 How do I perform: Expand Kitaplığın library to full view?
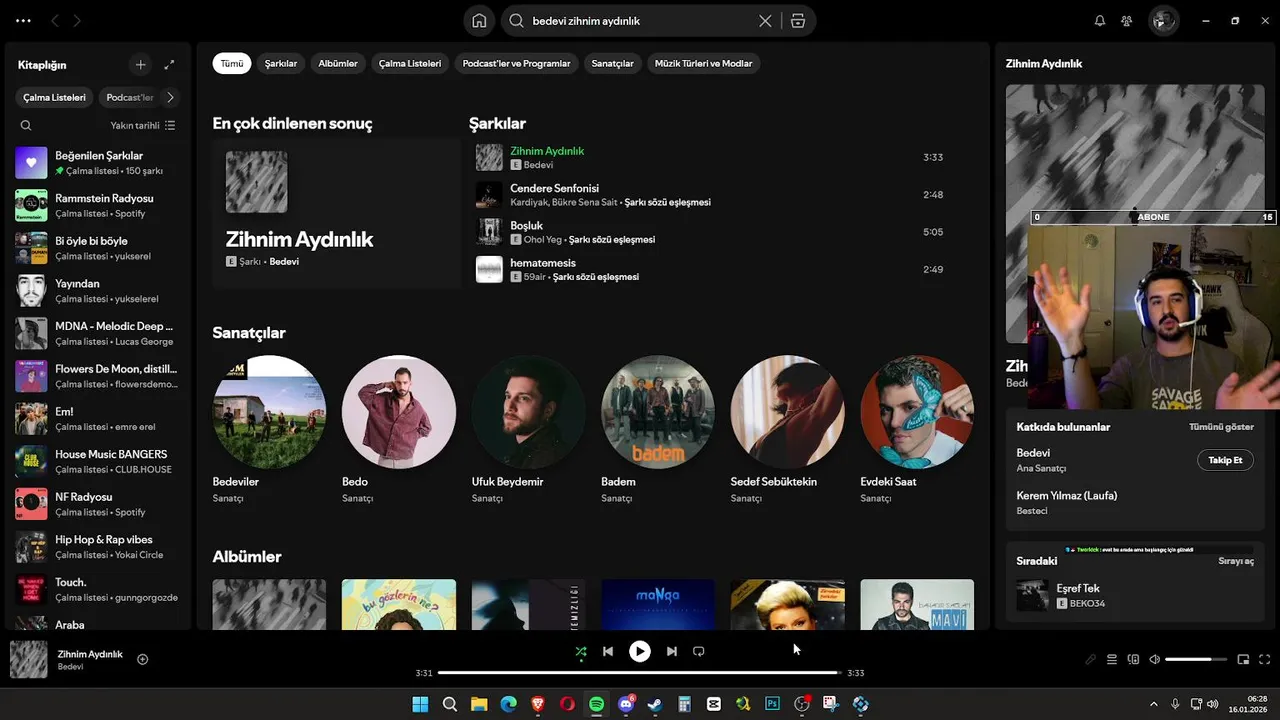(x=169, y=65)
